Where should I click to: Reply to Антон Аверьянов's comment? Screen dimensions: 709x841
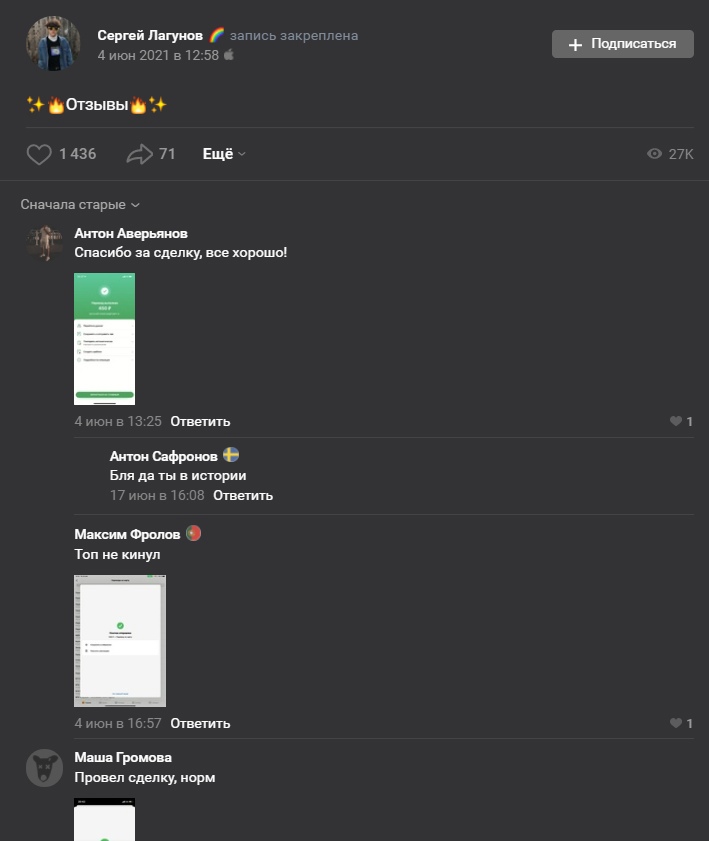200,422
